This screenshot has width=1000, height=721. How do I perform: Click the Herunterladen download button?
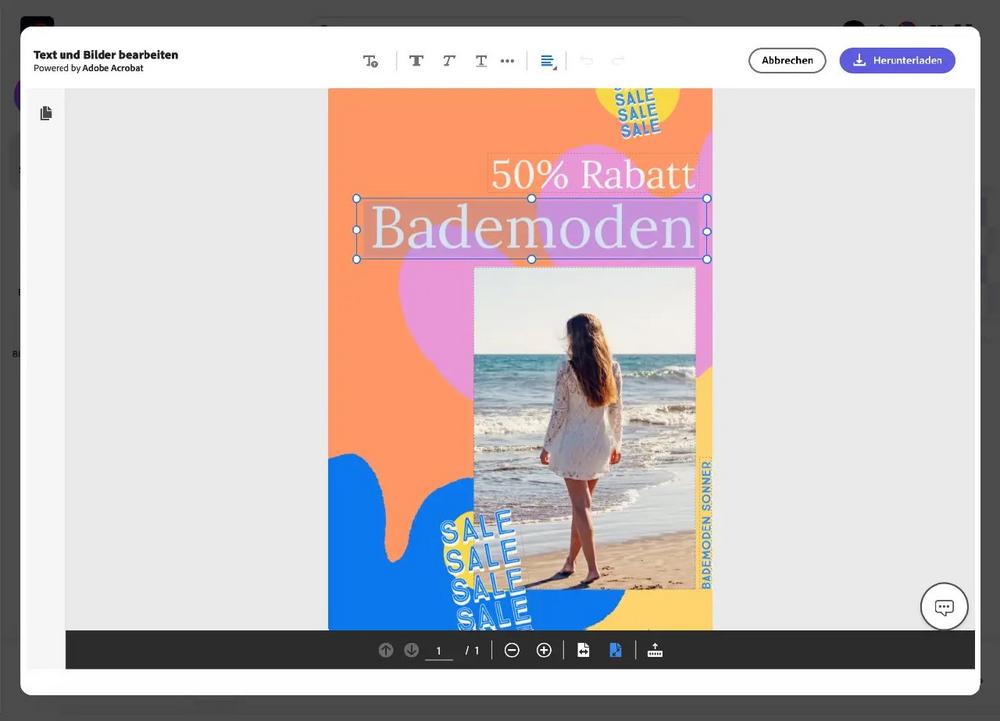897,60
